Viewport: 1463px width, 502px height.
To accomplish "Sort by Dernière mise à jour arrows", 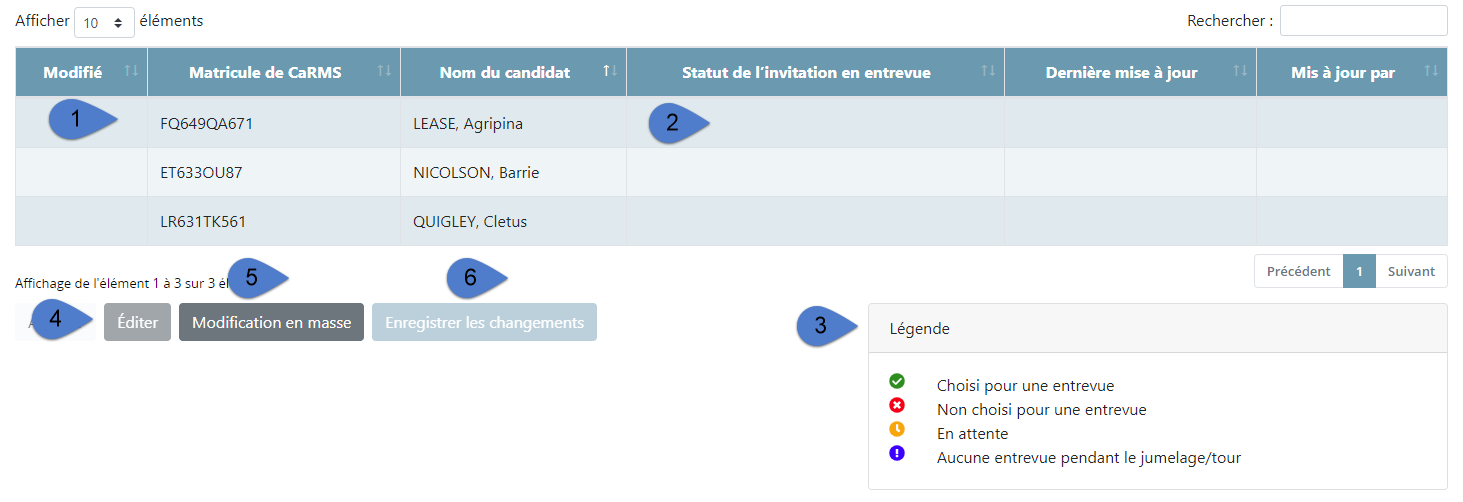I will click(x=1240, y=71).
